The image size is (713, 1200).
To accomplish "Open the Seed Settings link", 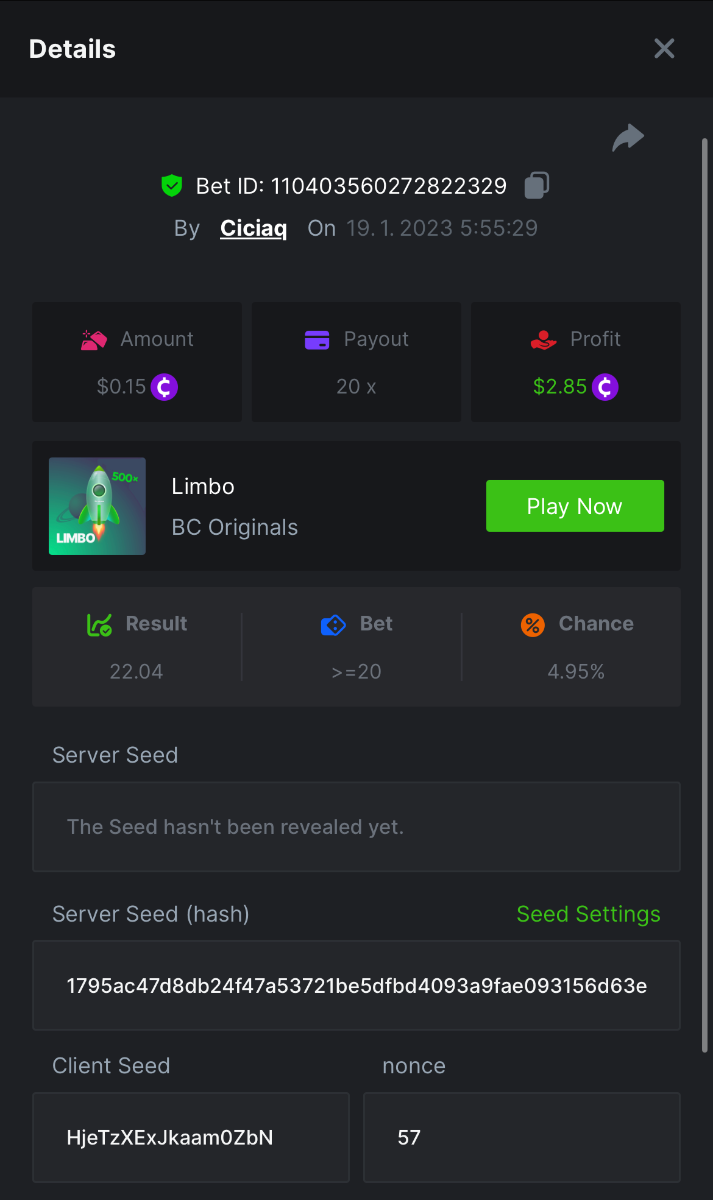I will point(588,914).
